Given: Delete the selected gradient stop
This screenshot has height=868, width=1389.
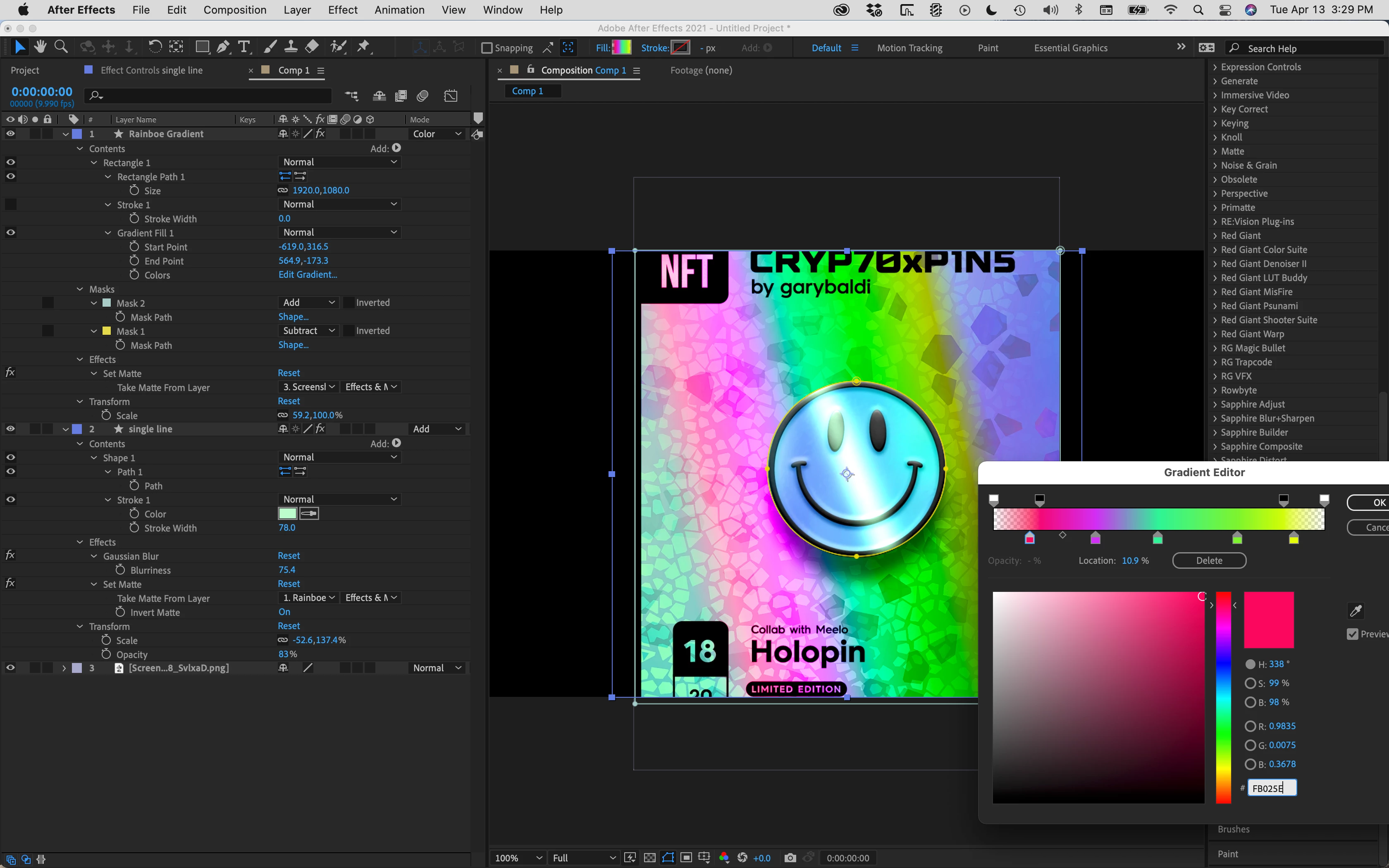Looking at the screenshot, I should [1209, 560].
